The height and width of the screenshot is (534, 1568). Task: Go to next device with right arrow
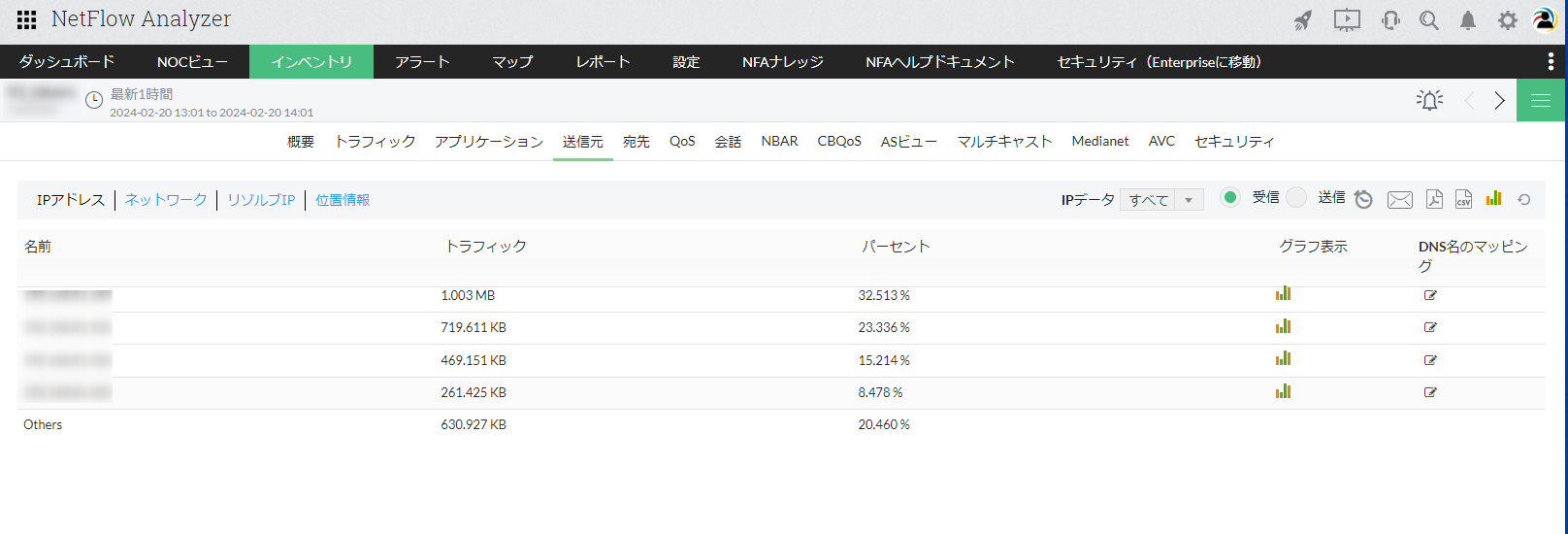point(1499,100)
